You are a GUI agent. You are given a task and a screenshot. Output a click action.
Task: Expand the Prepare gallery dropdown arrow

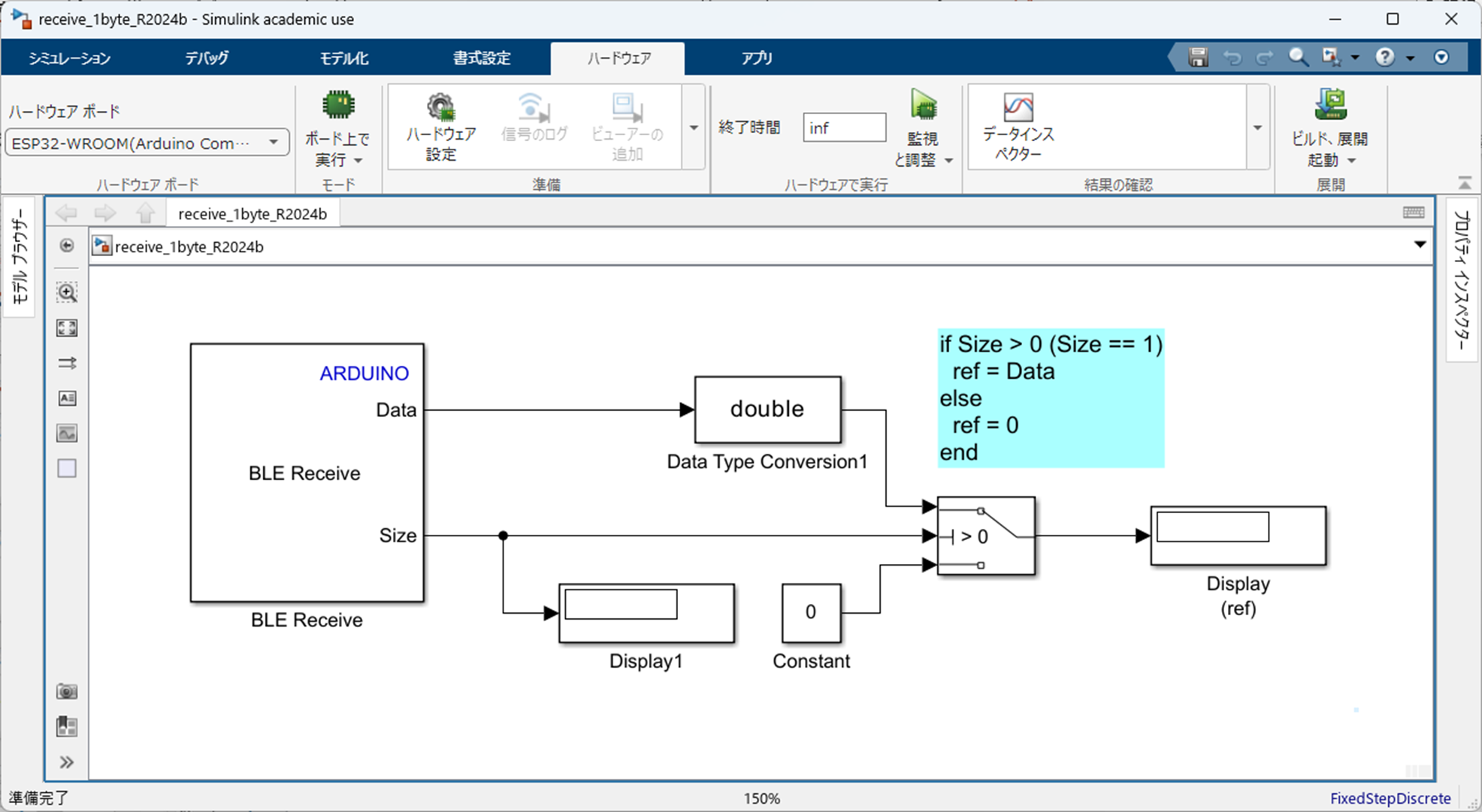[x=694, y=128]
